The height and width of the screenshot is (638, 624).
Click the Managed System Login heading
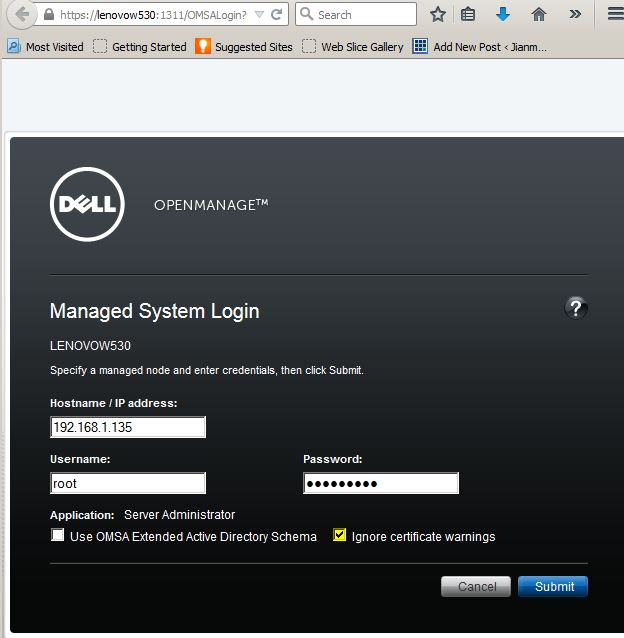coord(155,312)
